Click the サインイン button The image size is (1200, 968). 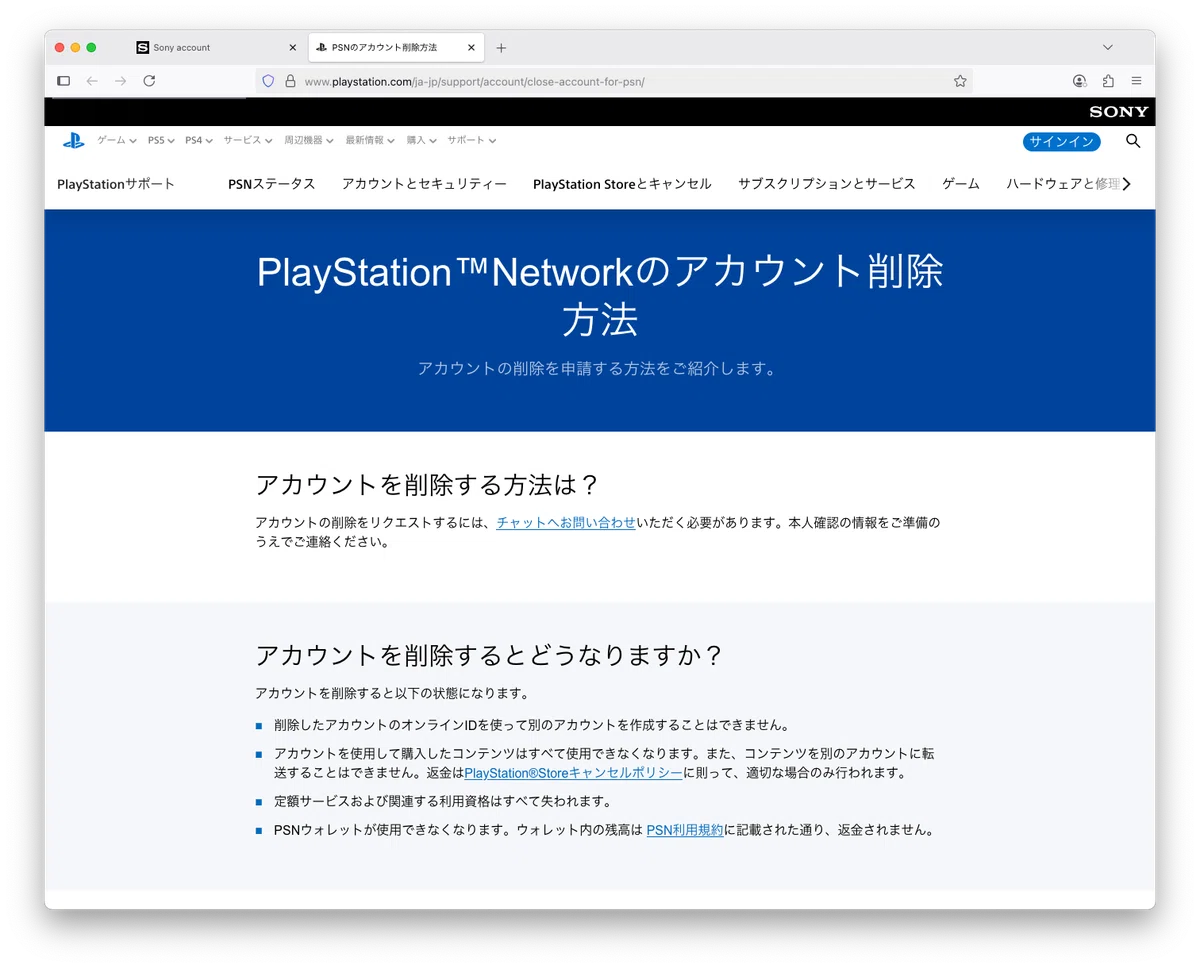(1062, 142)
